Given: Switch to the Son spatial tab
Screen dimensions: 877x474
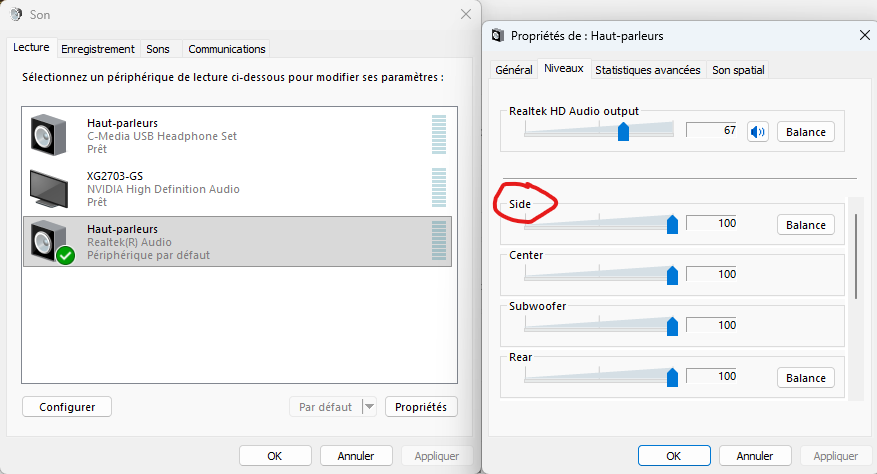Looking at the screenshot, I should [x=738, y=70].
